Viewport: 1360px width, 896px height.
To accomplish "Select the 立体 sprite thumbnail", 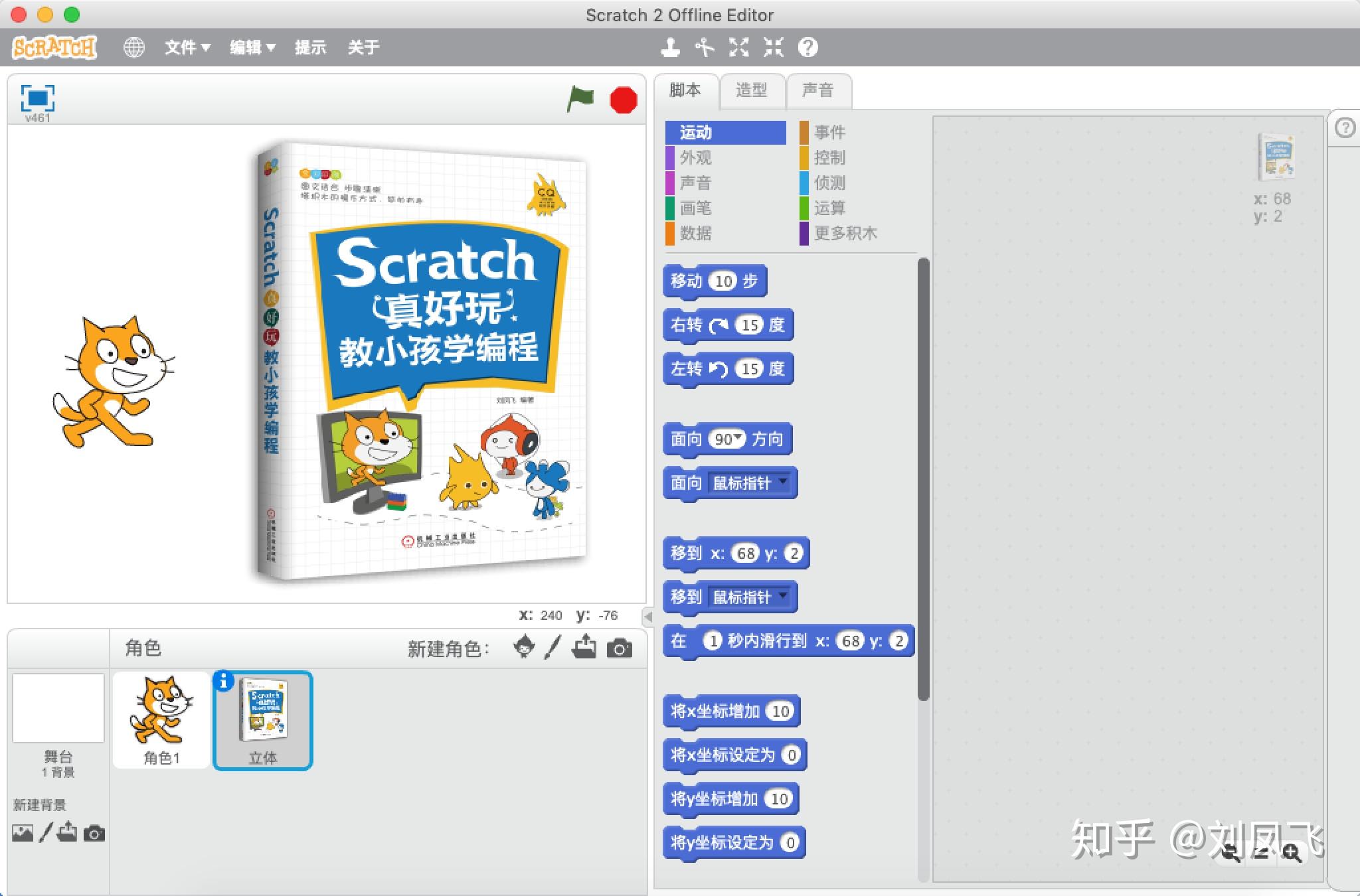I will [263, 720].
